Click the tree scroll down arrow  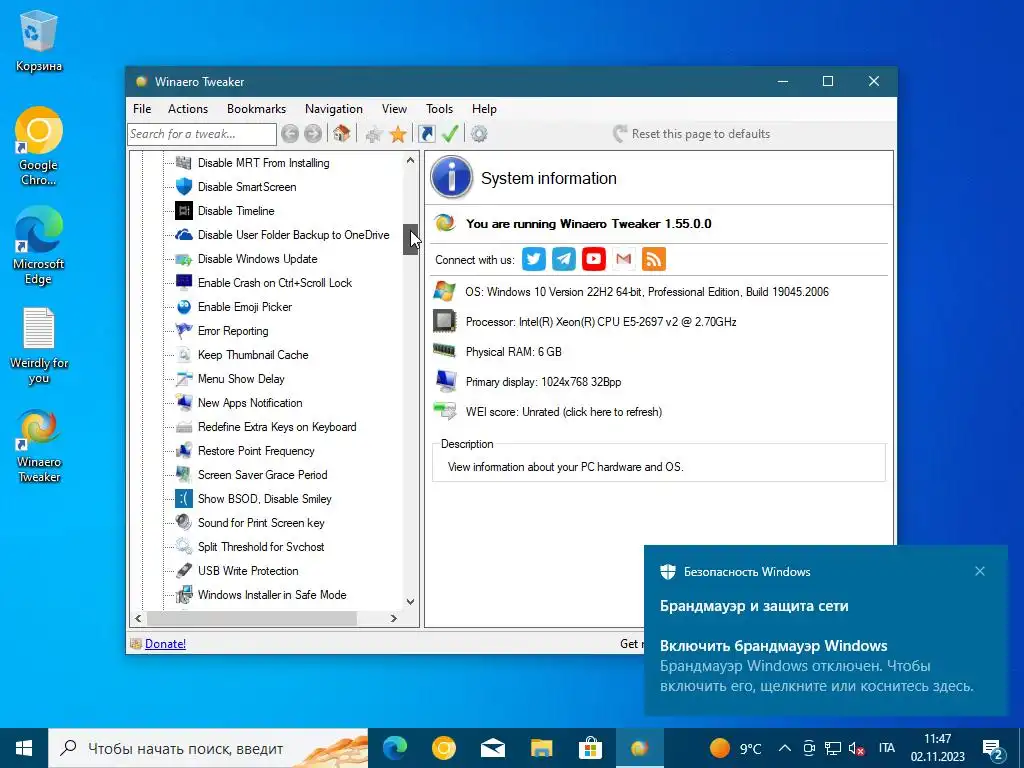tap(410, 601)
